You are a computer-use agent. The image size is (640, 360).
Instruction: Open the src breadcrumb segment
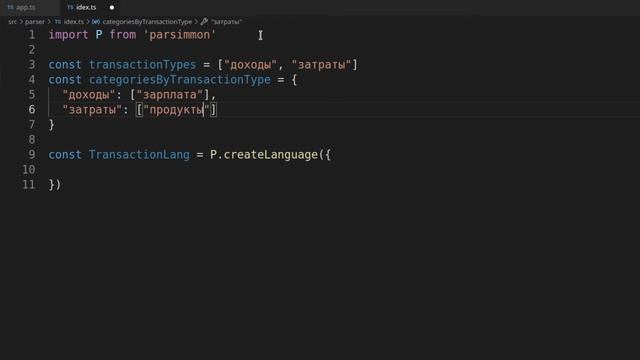point(13,22)
